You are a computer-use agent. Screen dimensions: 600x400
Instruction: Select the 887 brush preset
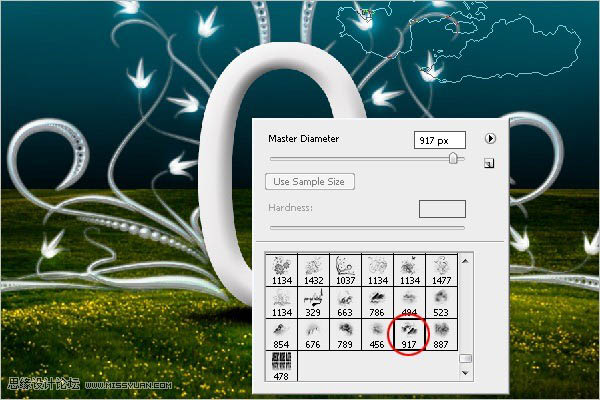click(442, 334)
